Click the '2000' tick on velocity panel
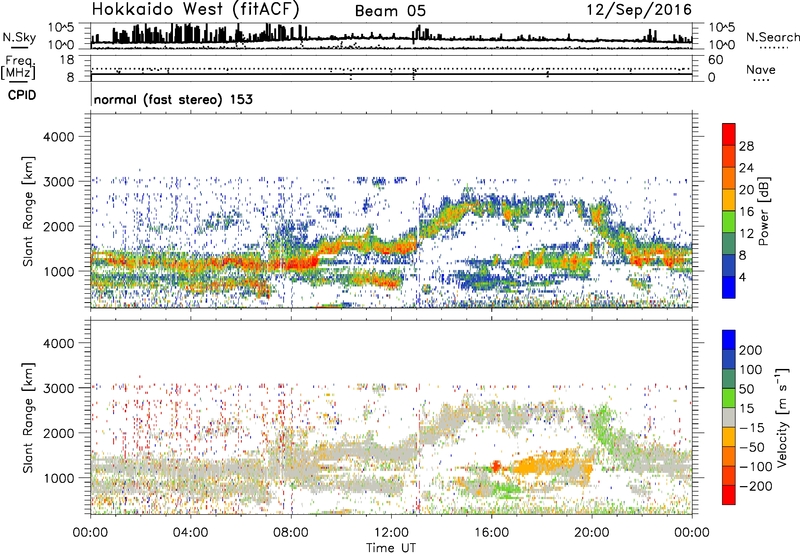 coord(59,433)
